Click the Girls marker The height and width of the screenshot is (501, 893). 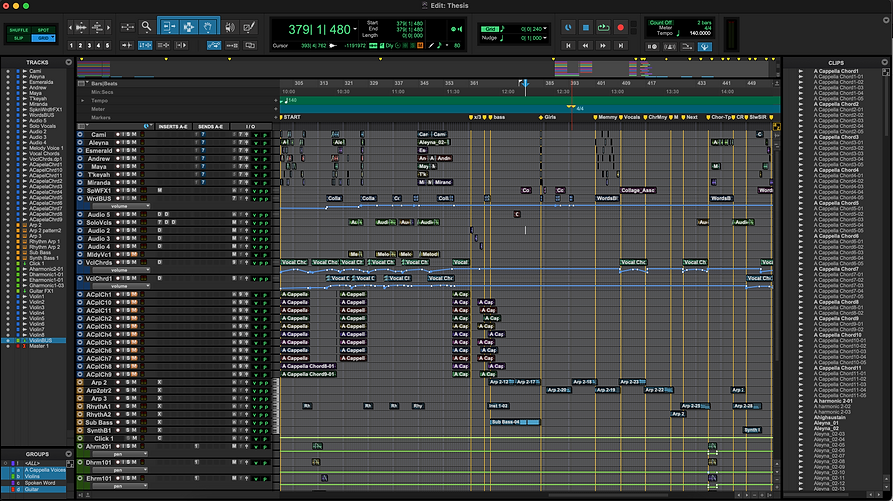pyautogui.click(x=547, y=117)
